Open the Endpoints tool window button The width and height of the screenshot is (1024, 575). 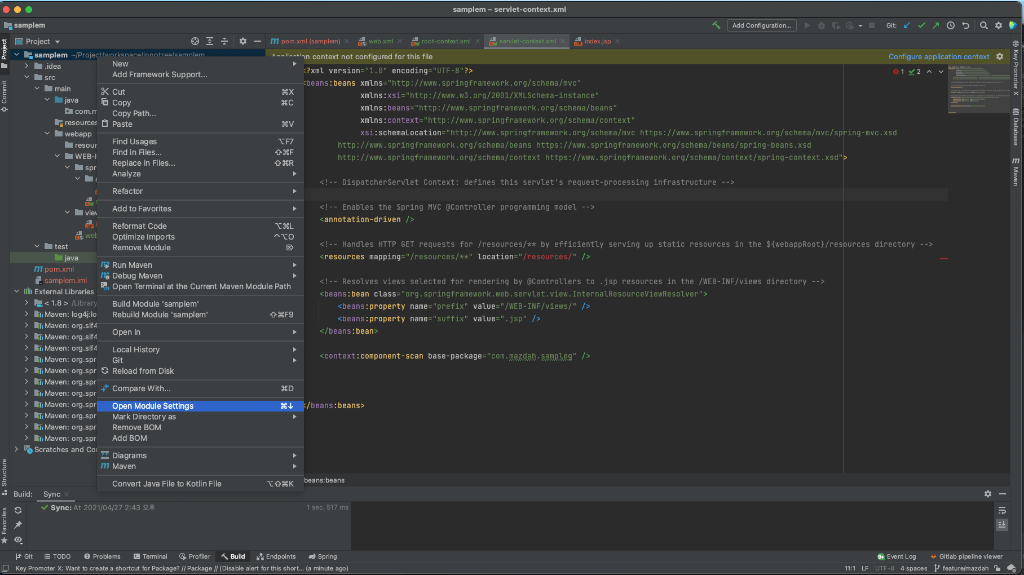tap(276, 557)
